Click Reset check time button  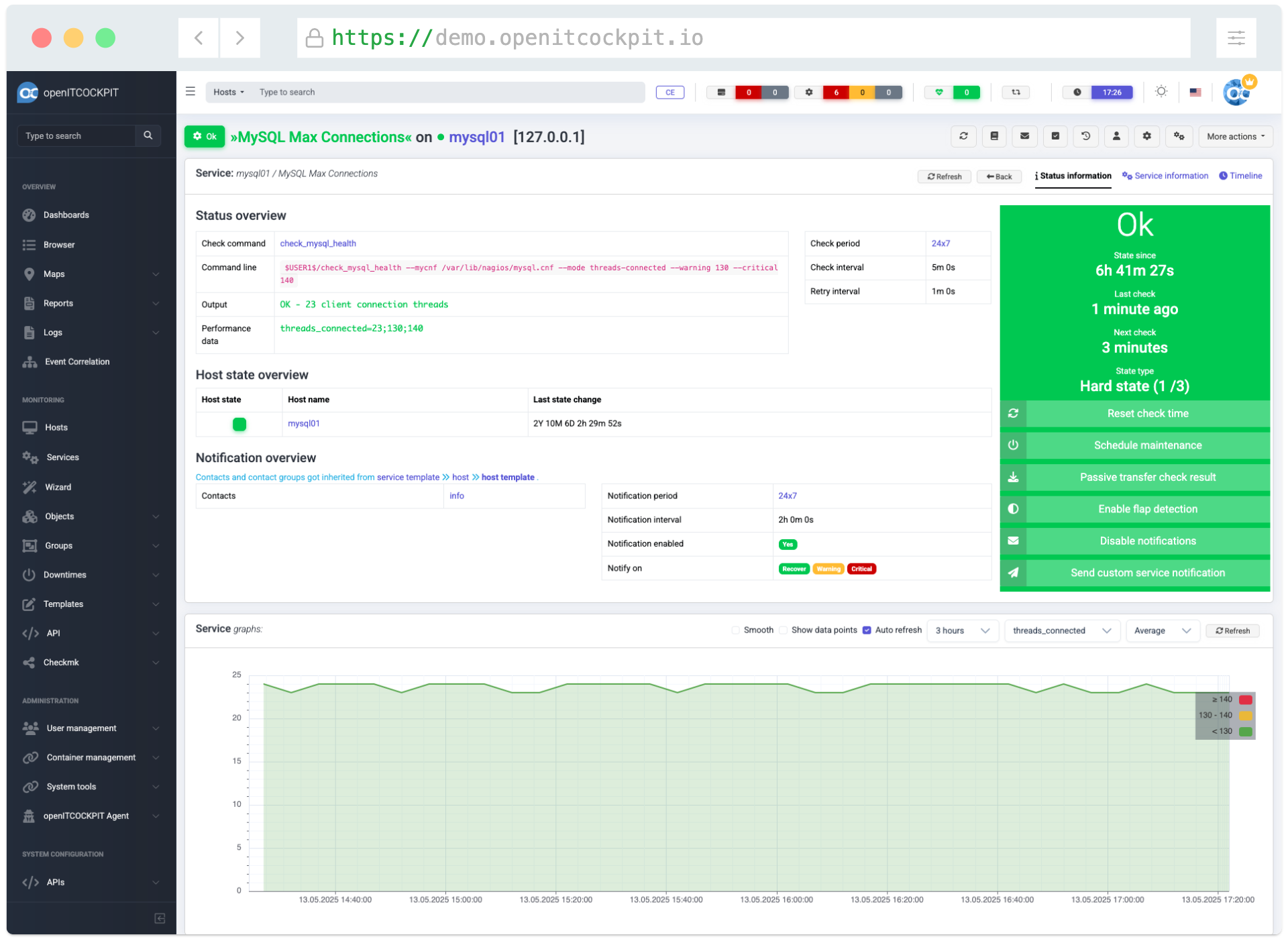coord(1135,414)
